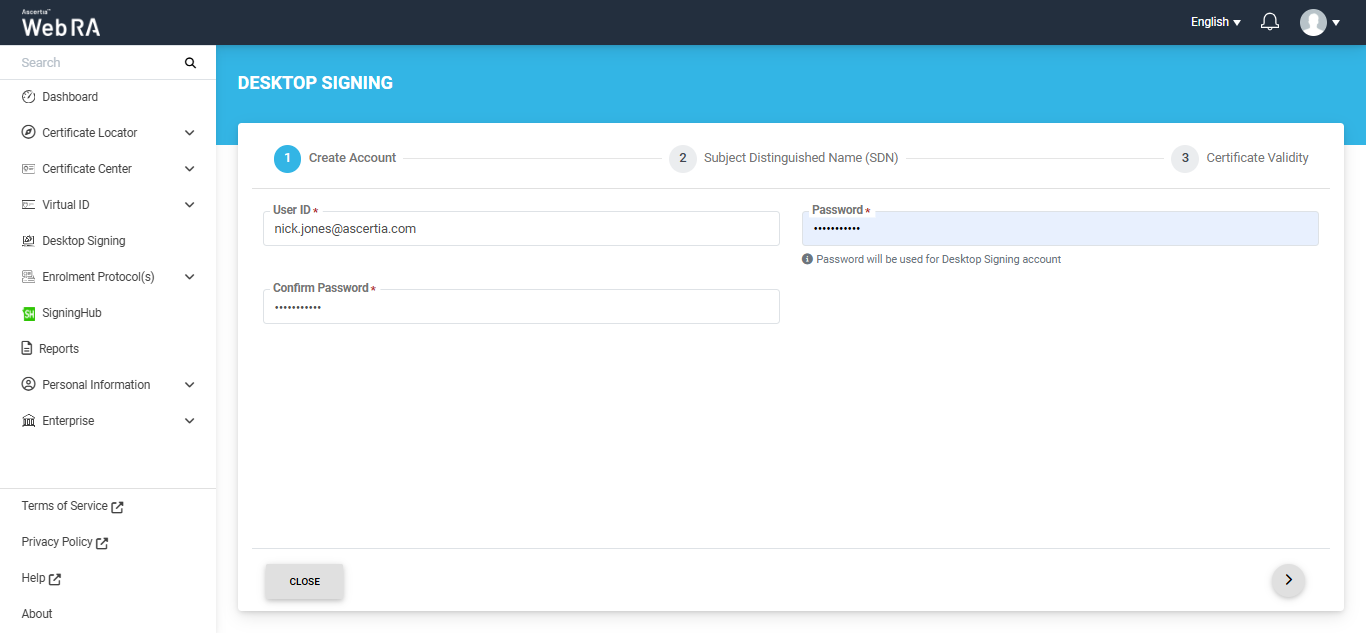
Task: Click the Desktop Signing sidebar icon
Action: tap(28, 241)
